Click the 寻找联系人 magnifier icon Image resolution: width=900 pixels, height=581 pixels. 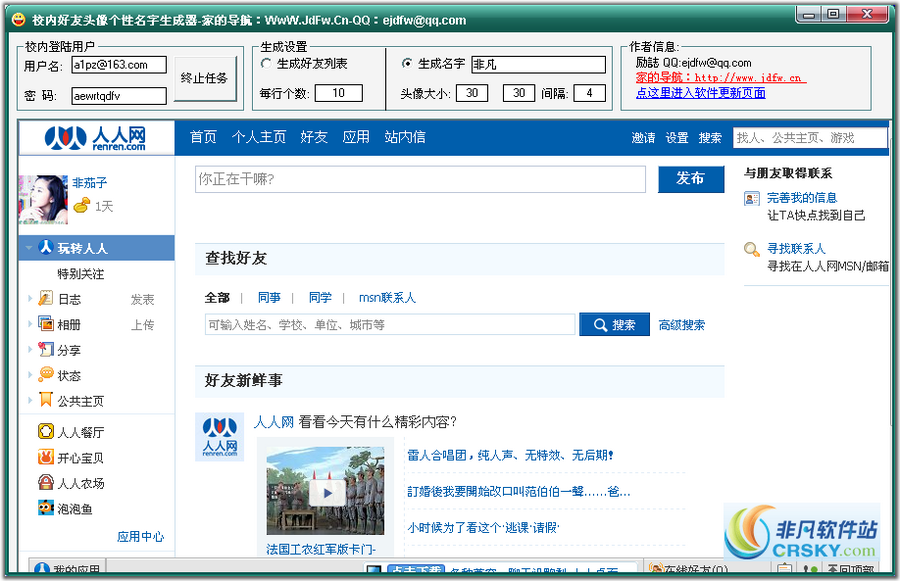tap(752, 249)
